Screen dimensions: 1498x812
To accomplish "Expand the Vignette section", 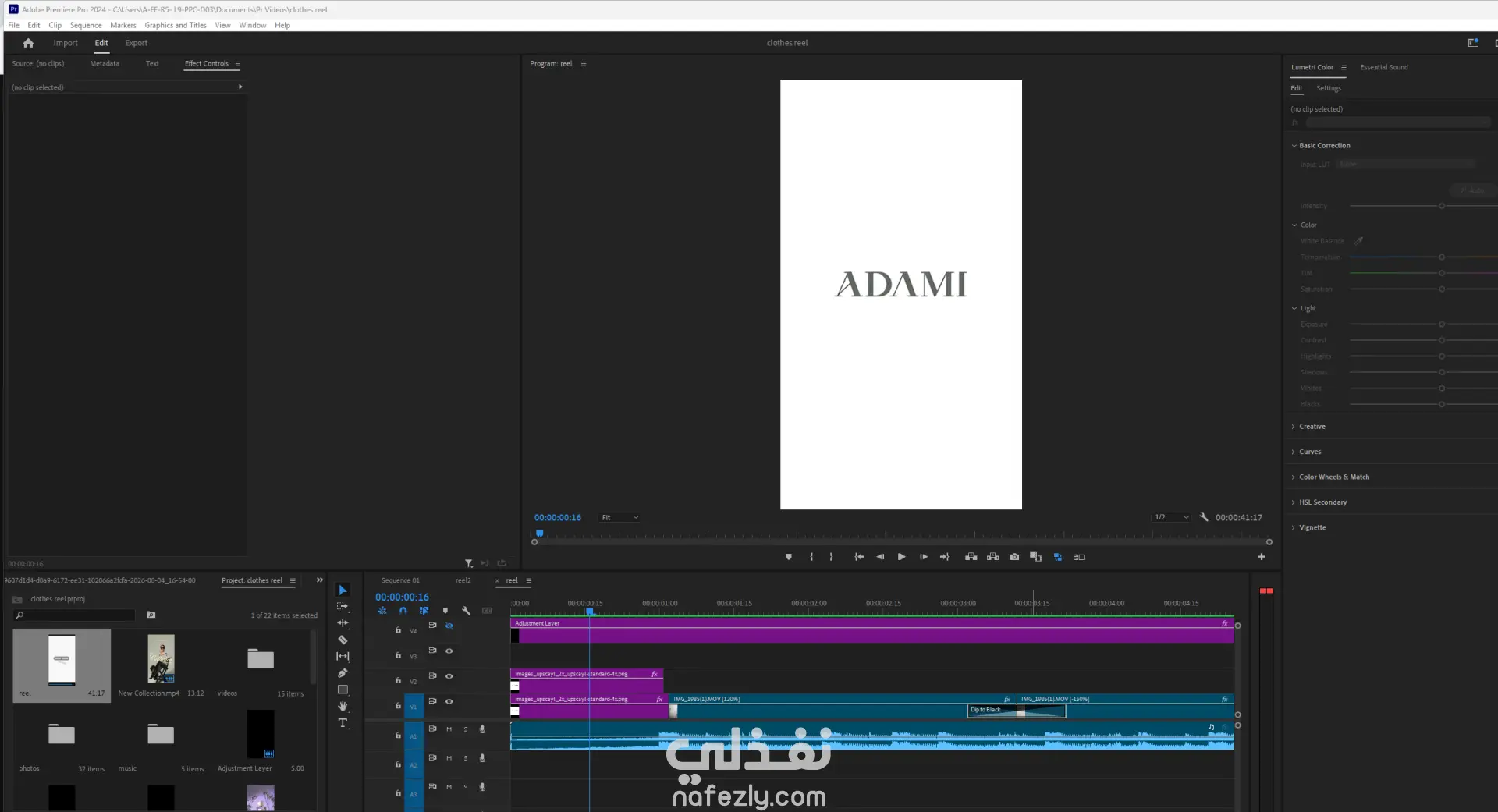I will pos(1294,527).
